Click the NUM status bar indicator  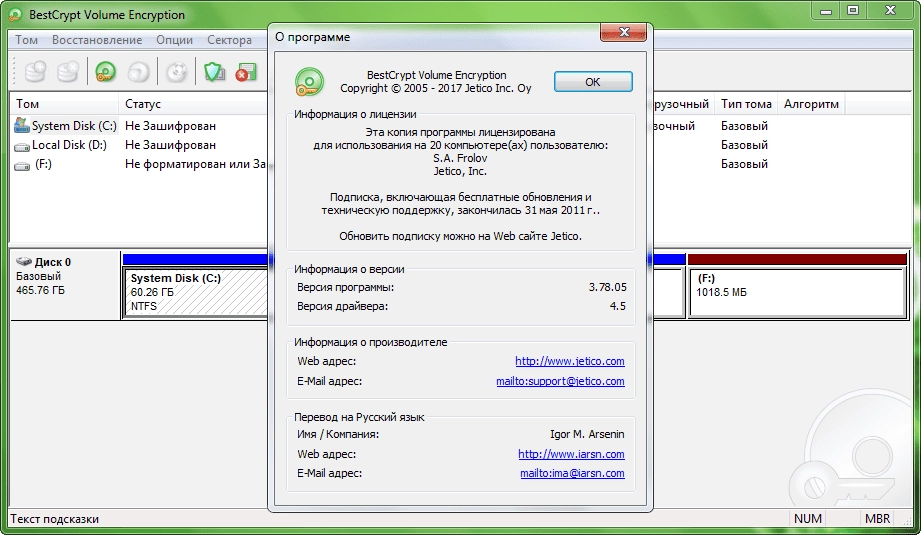807,519
